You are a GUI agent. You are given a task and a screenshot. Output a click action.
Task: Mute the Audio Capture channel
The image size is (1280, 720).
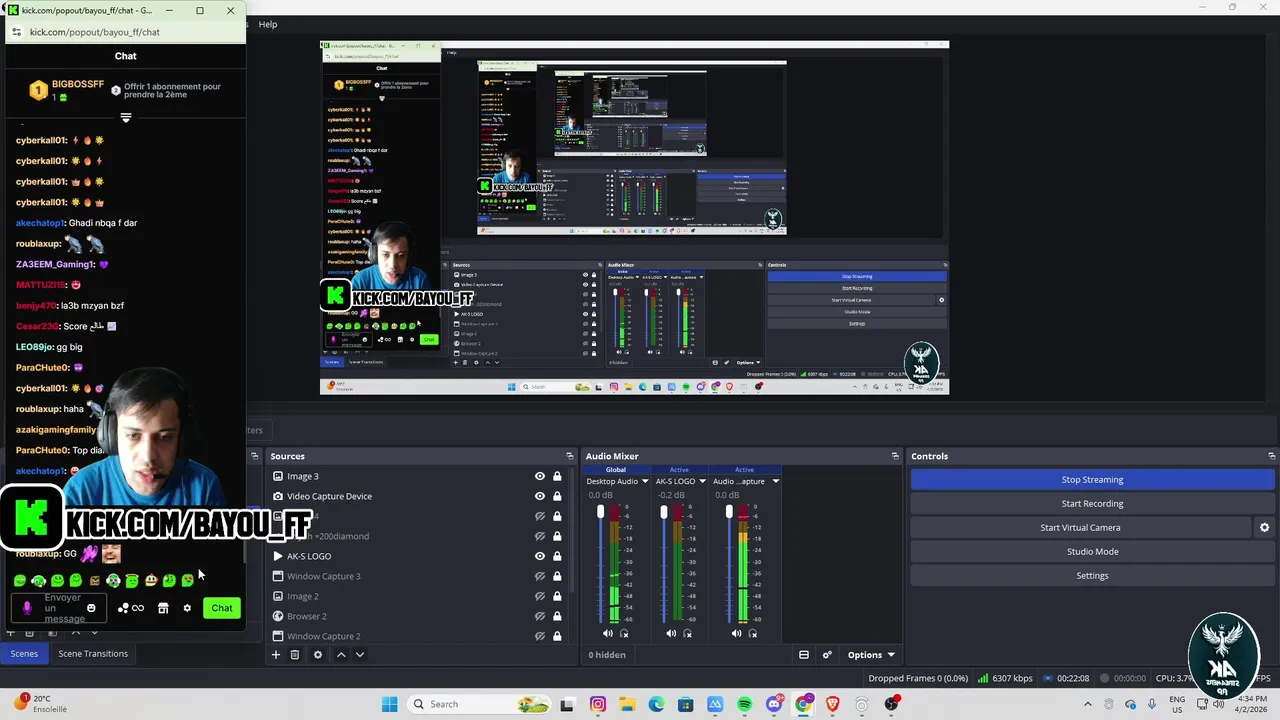tap(736, 634)
